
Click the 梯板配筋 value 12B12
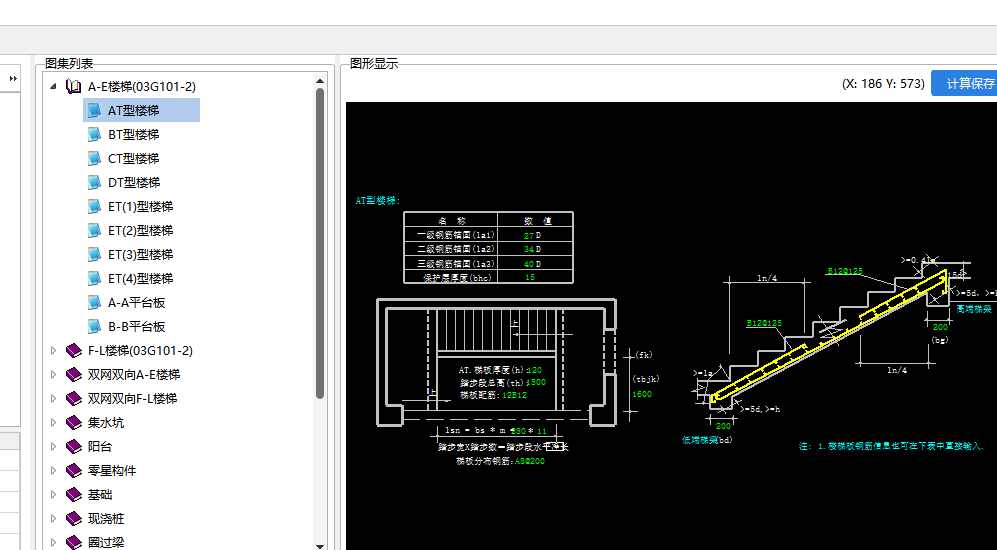(x=516, y=395)
